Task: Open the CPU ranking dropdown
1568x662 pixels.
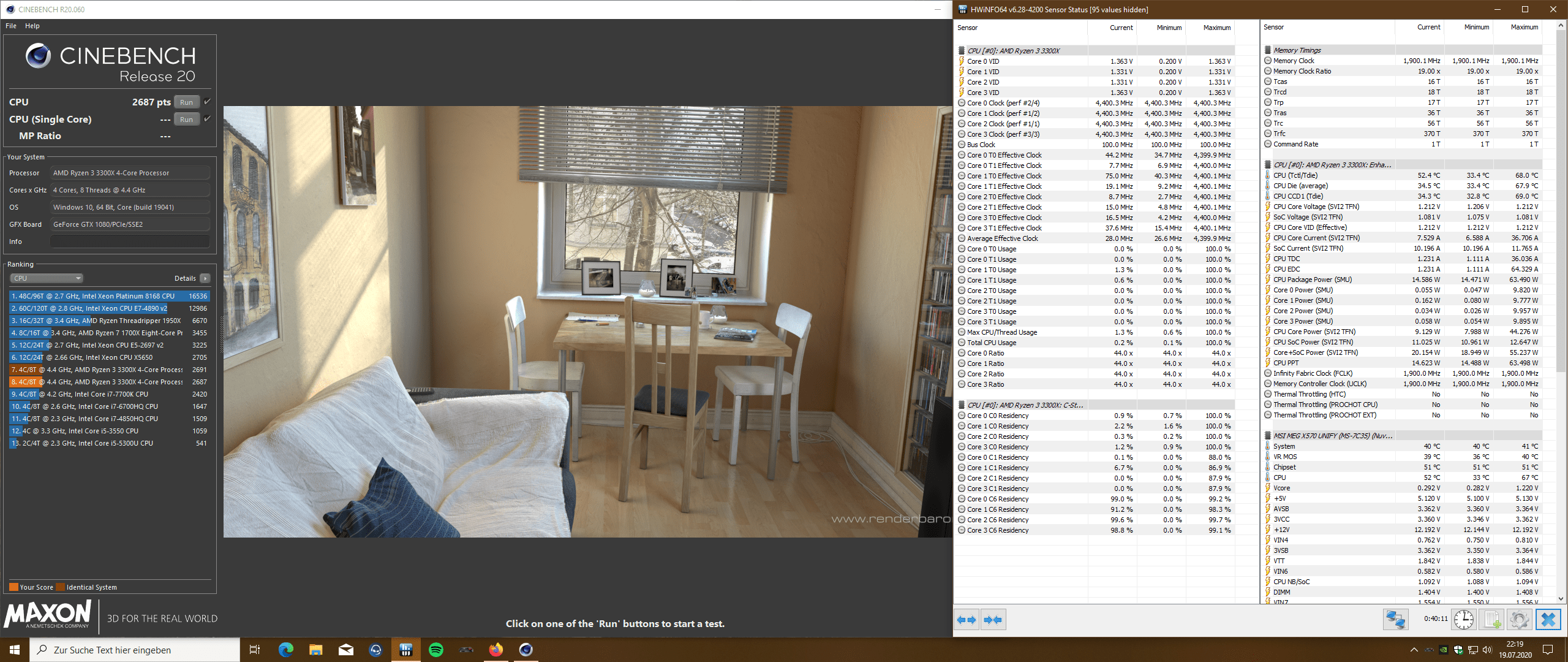Action: (x=47, y=278)
